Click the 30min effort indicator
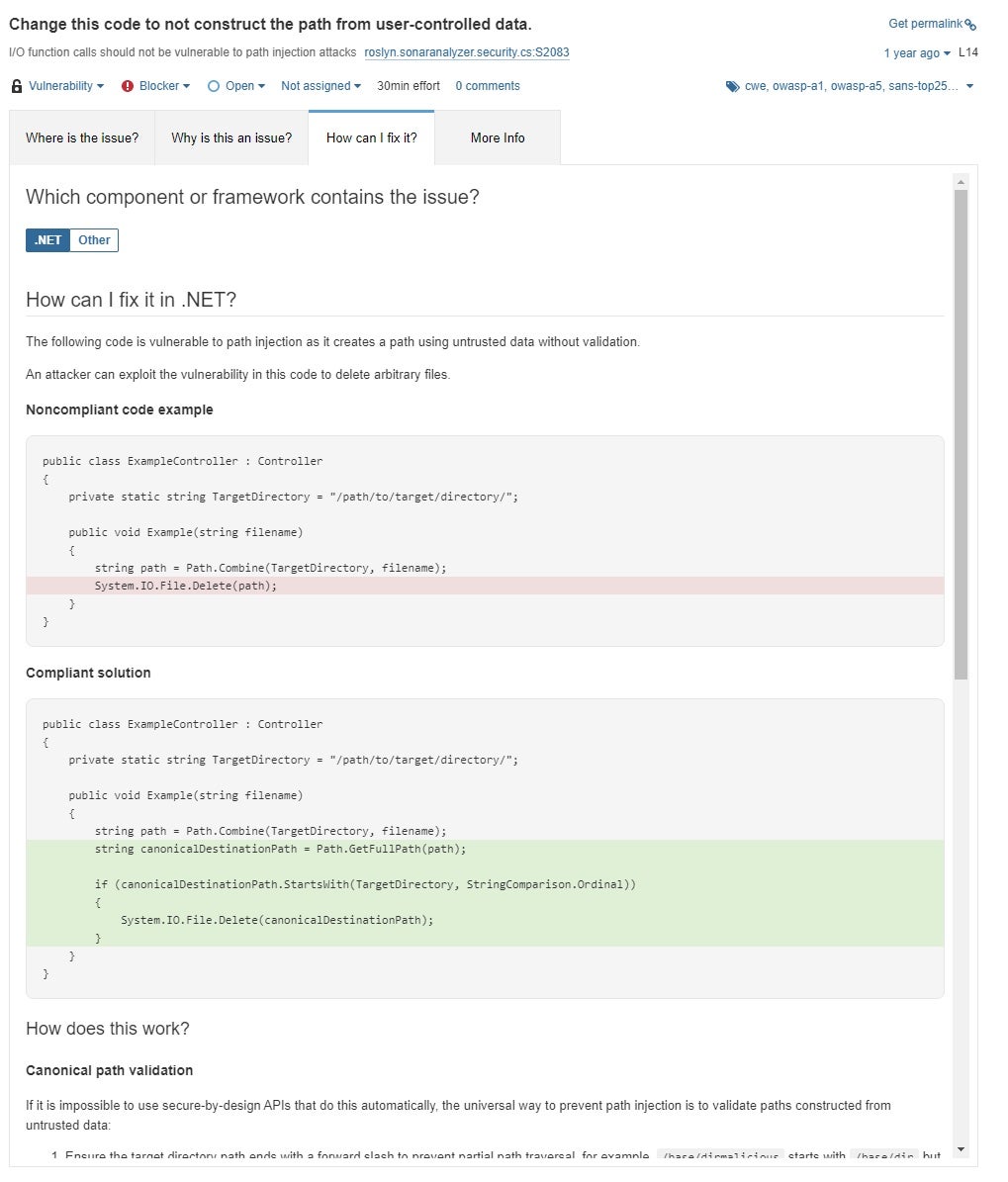 click(408, 86)
